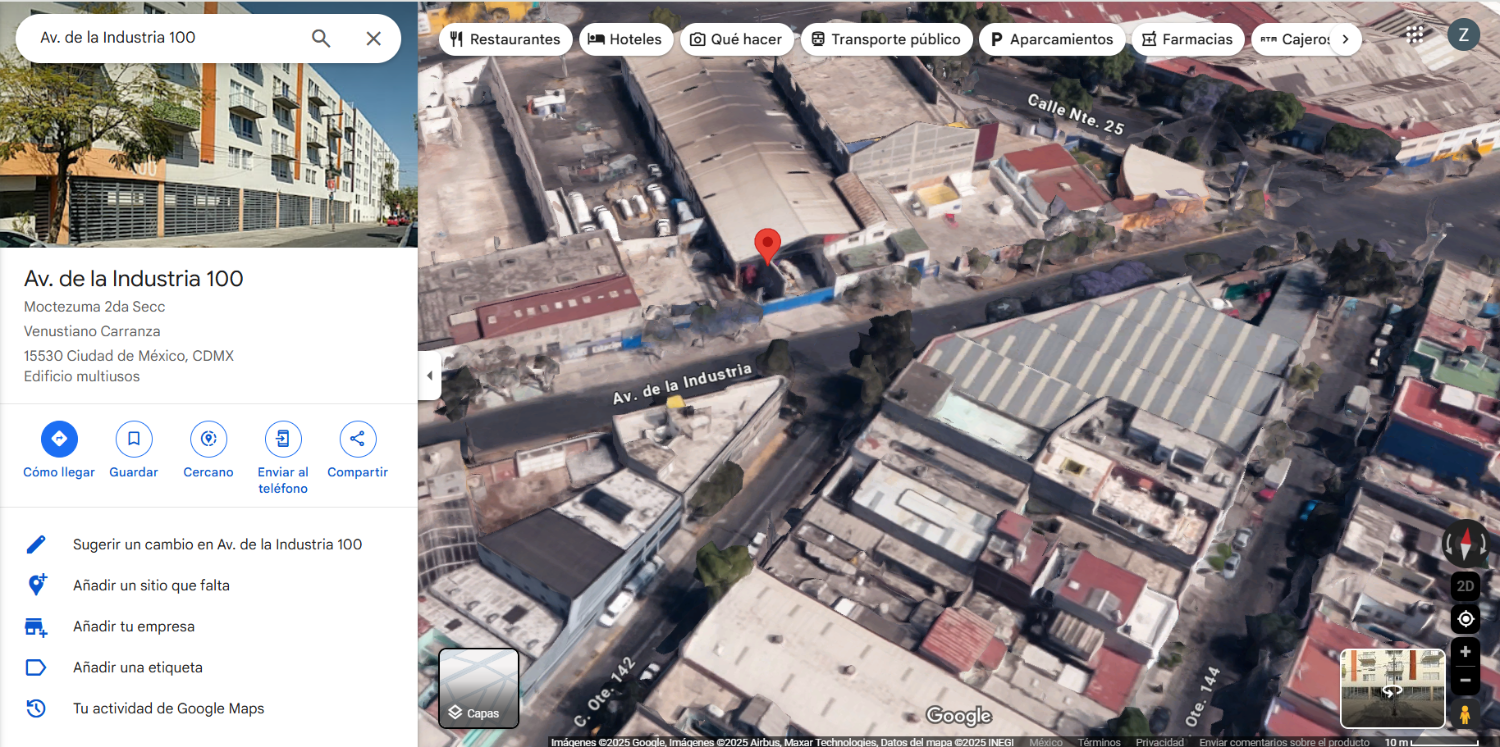Click the 15530 Ciudad de México, CDMX text
This screenshot has width=1500, height=747.
tap(129, 356)
